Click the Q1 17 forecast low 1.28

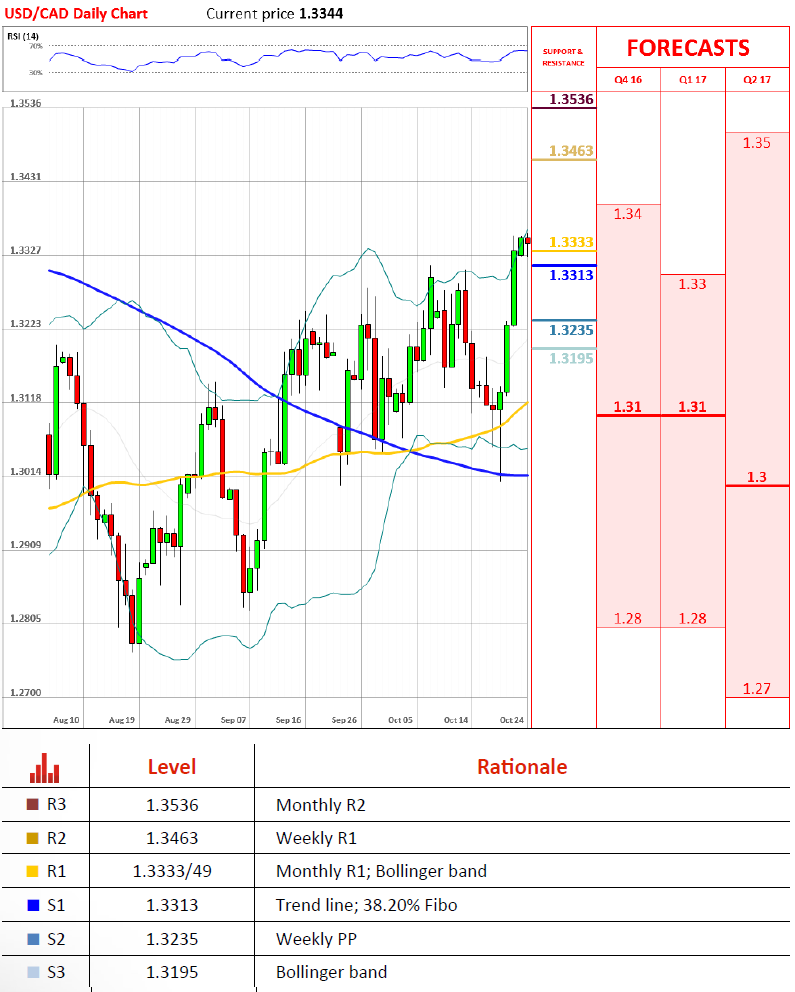[x=692, y=618]
